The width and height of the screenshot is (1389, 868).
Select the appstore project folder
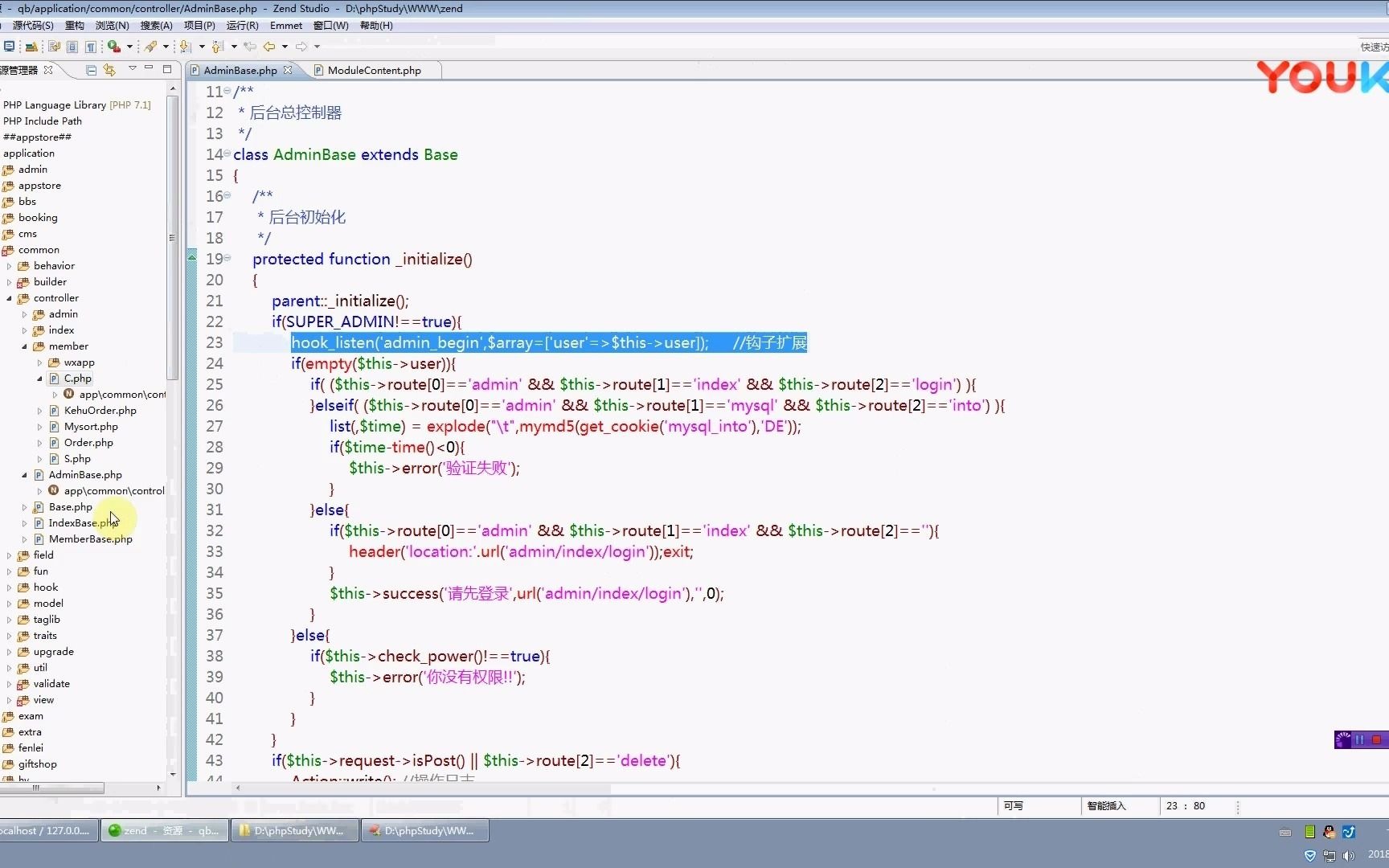pyautogui.click(x=39, y=186)
